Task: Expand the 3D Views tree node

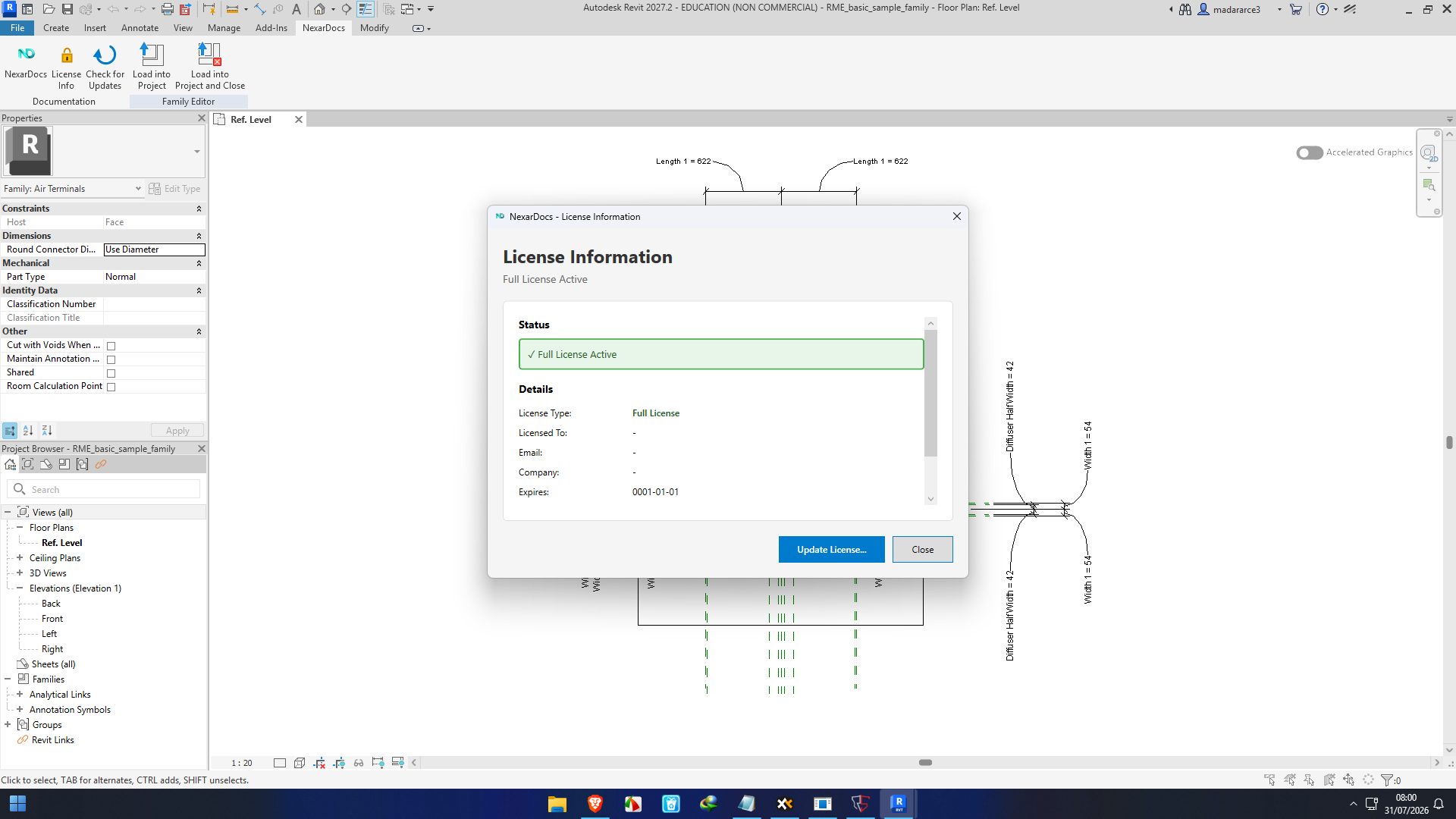Action: point(20,573)
